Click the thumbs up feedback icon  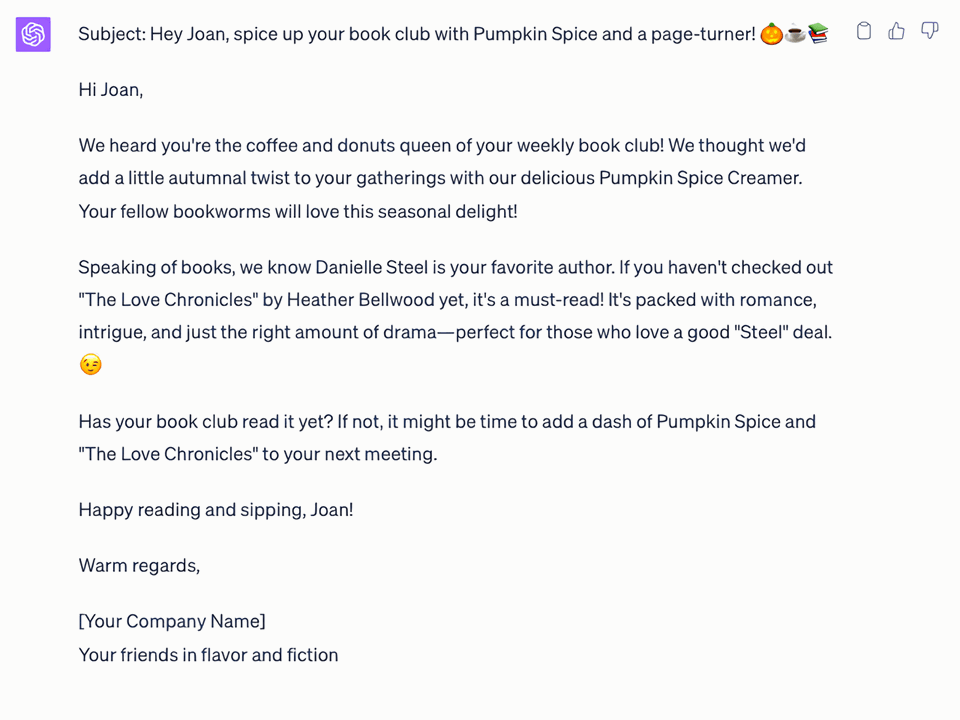(x=896, y=31)
